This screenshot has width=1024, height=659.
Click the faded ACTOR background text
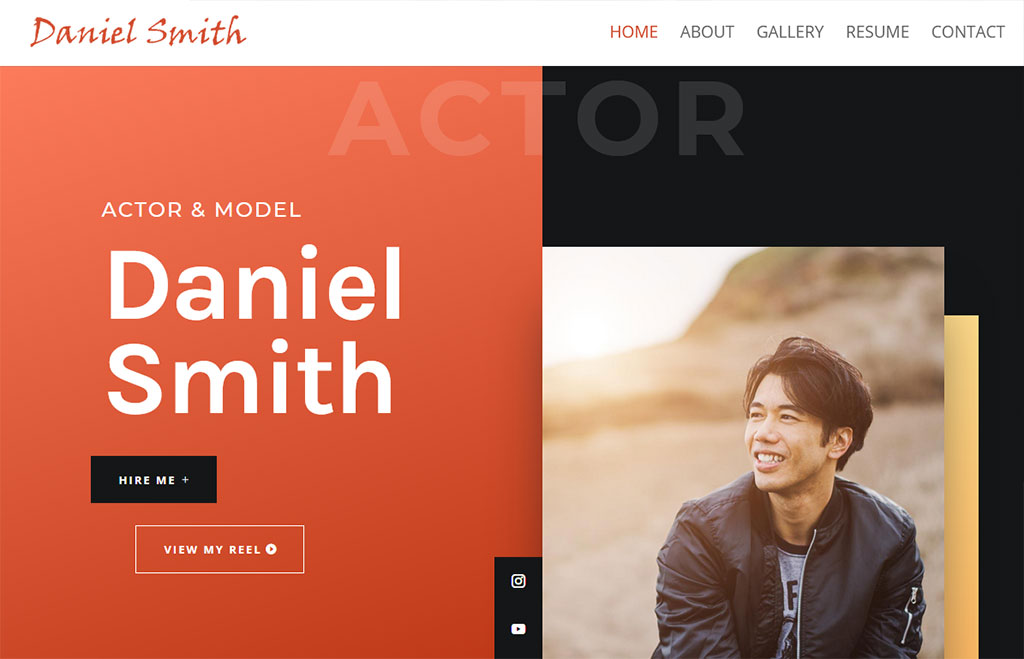[x=536, y=118]
